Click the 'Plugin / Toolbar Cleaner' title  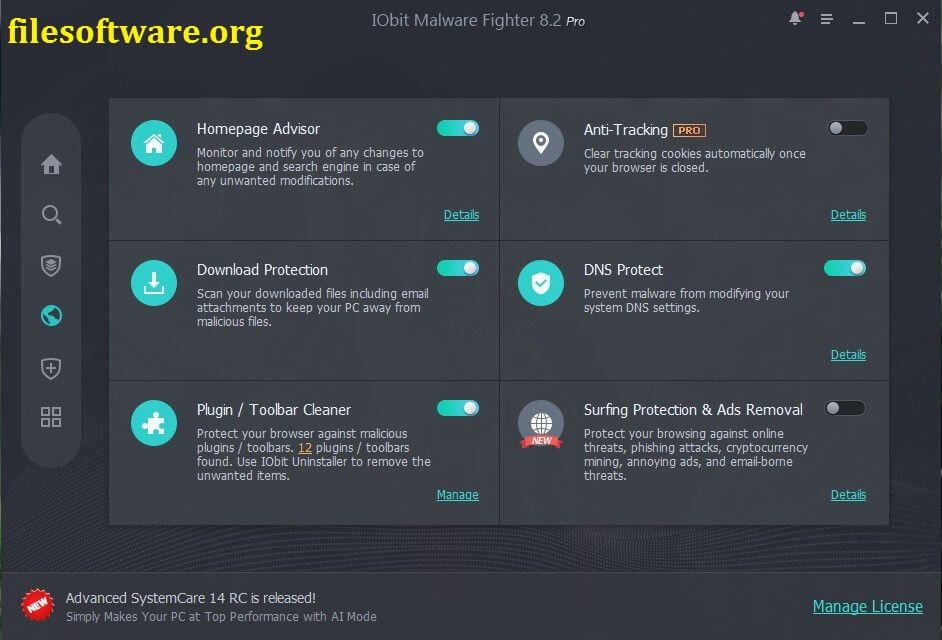[x=273, y=410]
